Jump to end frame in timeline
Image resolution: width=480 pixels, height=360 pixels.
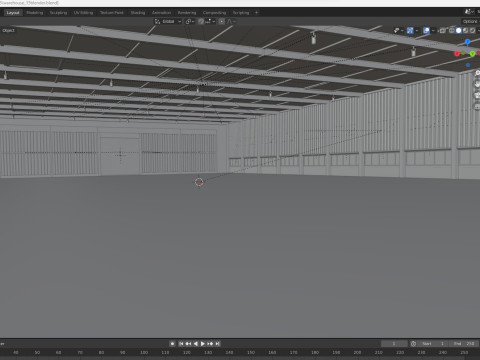click(217, 344)
